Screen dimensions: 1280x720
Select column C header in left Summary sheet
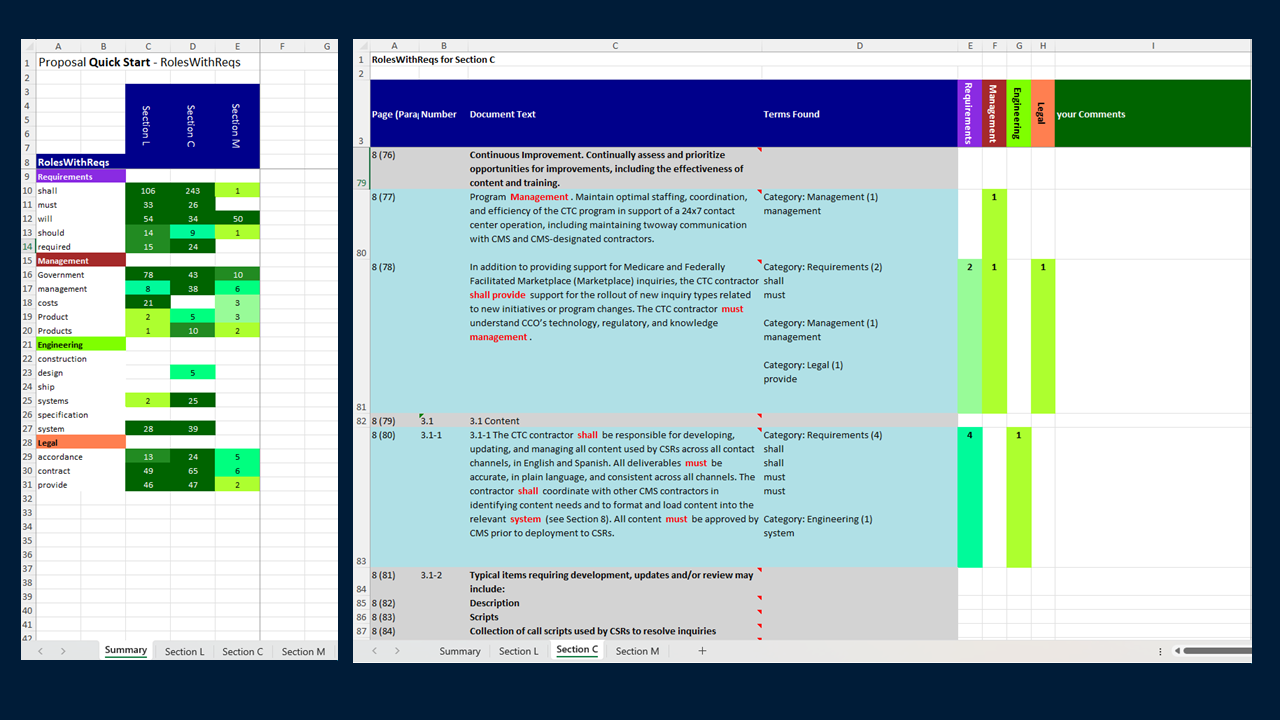[x=148, y=46]
